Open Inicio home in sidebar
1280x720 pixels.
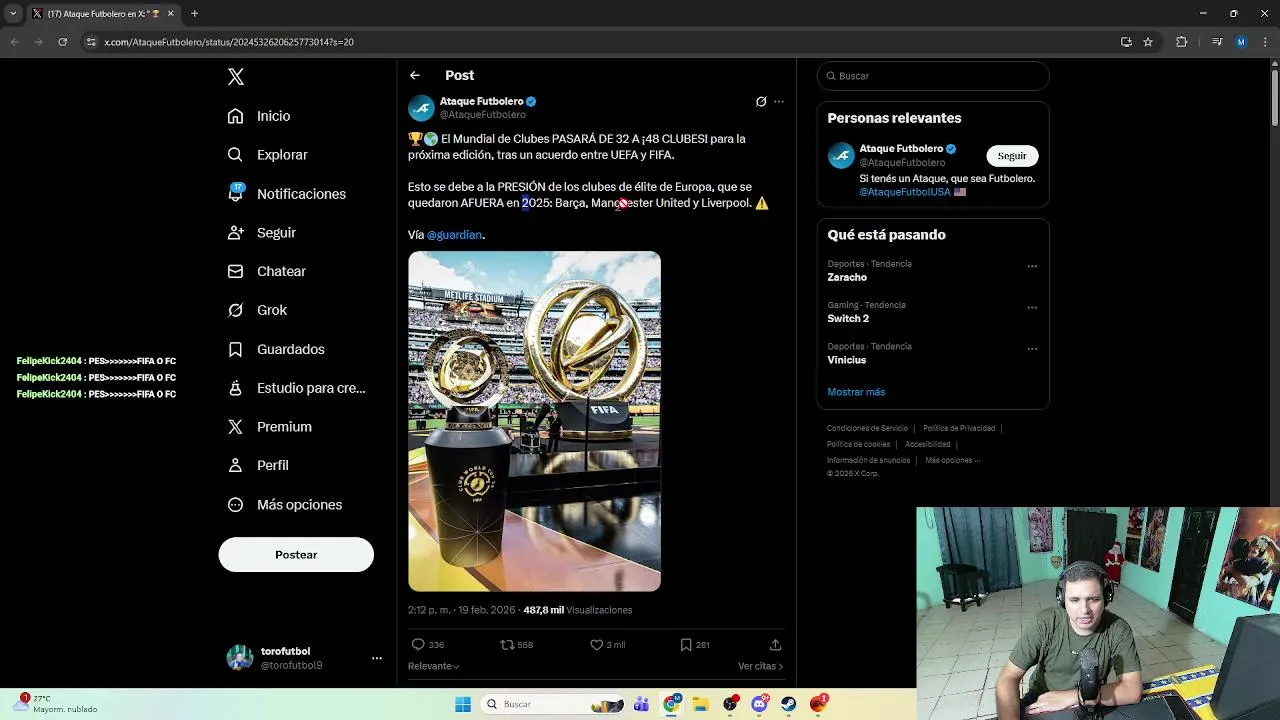[x=259, y=116]
